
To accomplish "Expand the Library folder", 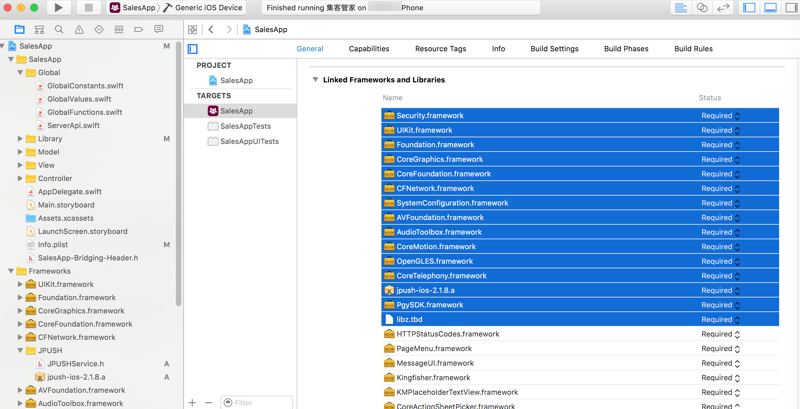I will click(x=20, y=139).
